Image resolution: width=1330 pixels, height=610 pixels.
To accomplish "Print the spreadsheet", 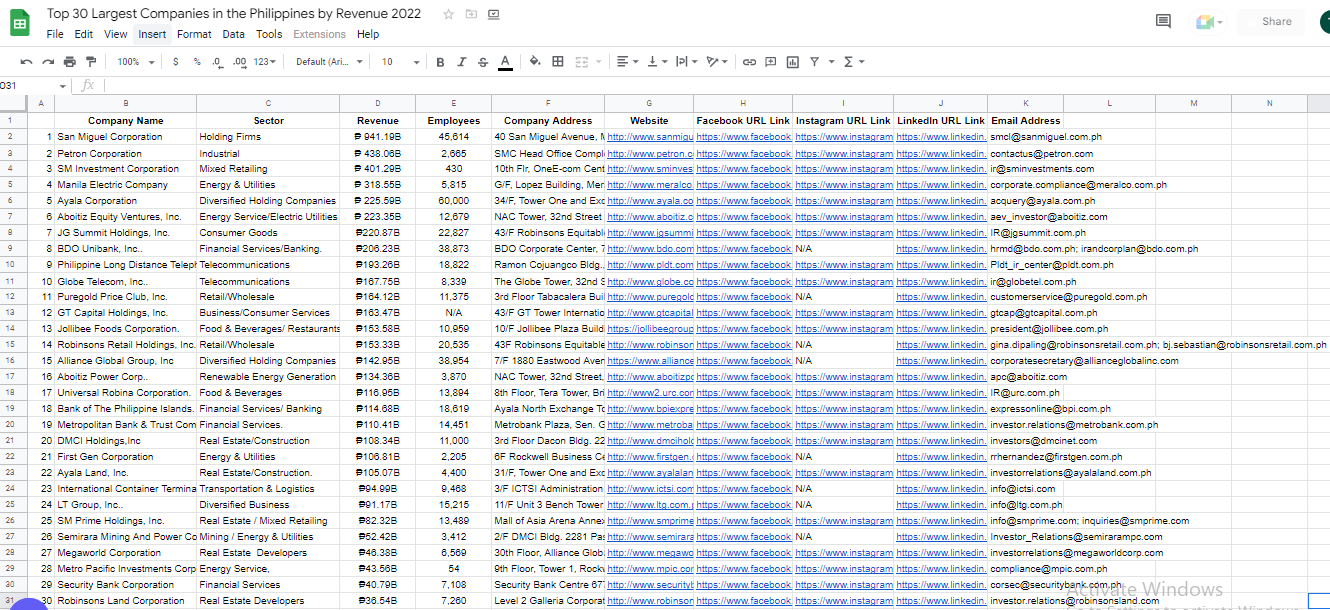I will [70, 62].
